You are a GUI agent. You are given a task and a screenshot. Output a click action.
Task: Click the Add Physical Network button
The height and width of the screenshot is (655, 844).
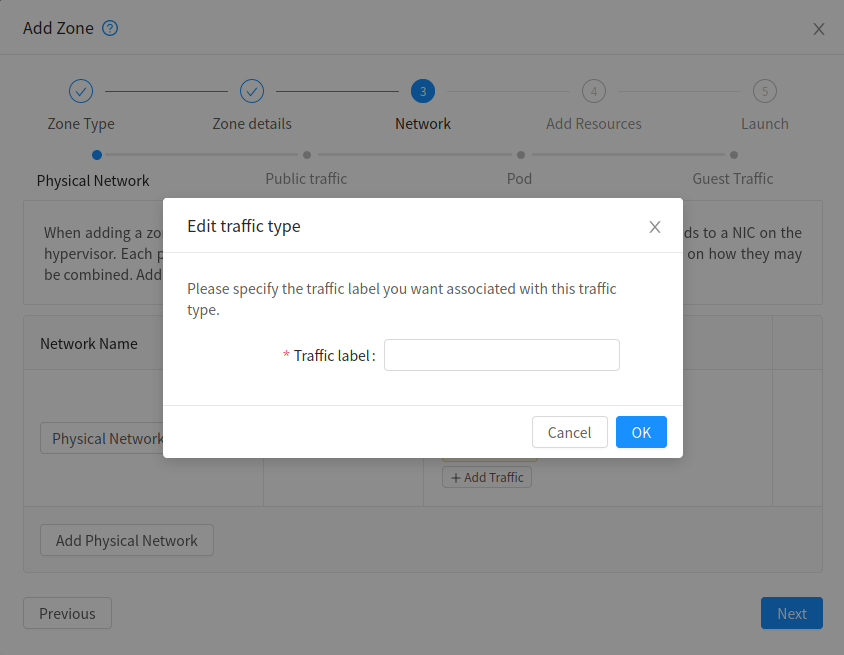point(126,540)
